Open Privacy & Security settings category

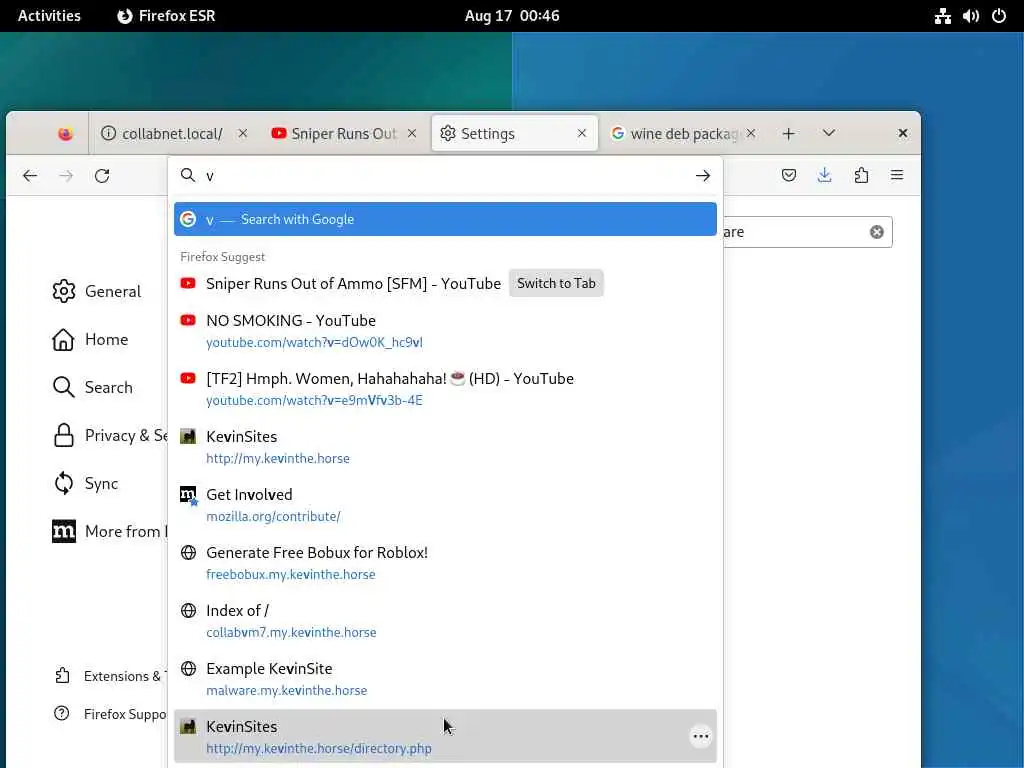(x=110, y=436)
